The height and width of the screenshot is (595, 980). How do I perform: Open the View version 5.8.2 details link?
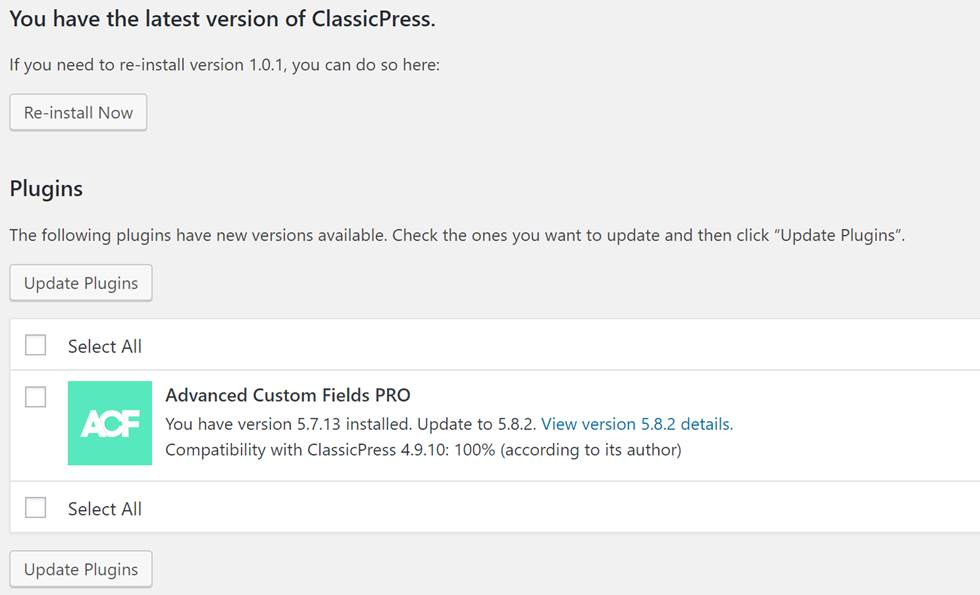(636, 424)
